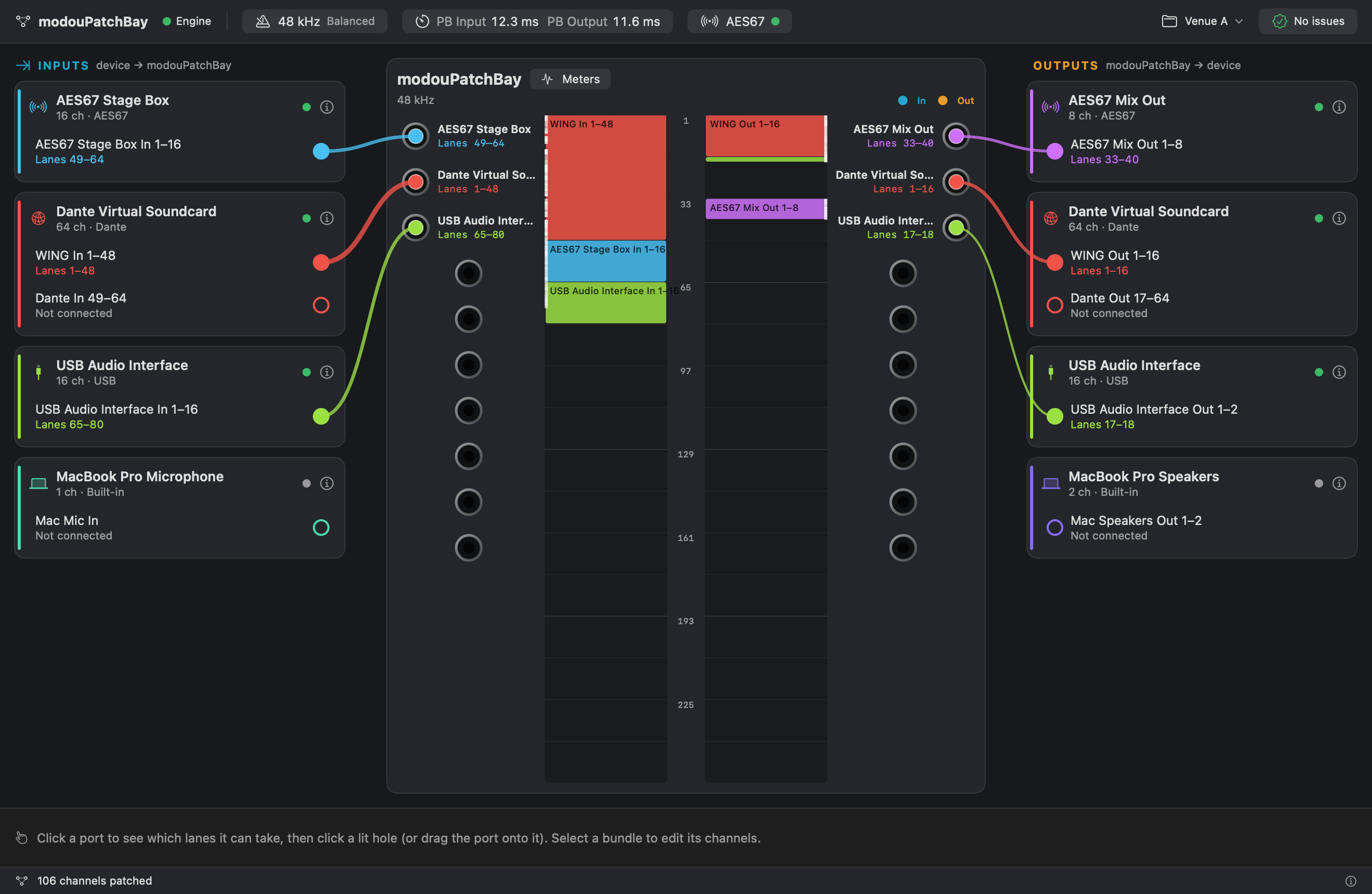Viewport: 1372px width, 894px height.
Task: Click the Engine status indicator
Action: (187, 21)
